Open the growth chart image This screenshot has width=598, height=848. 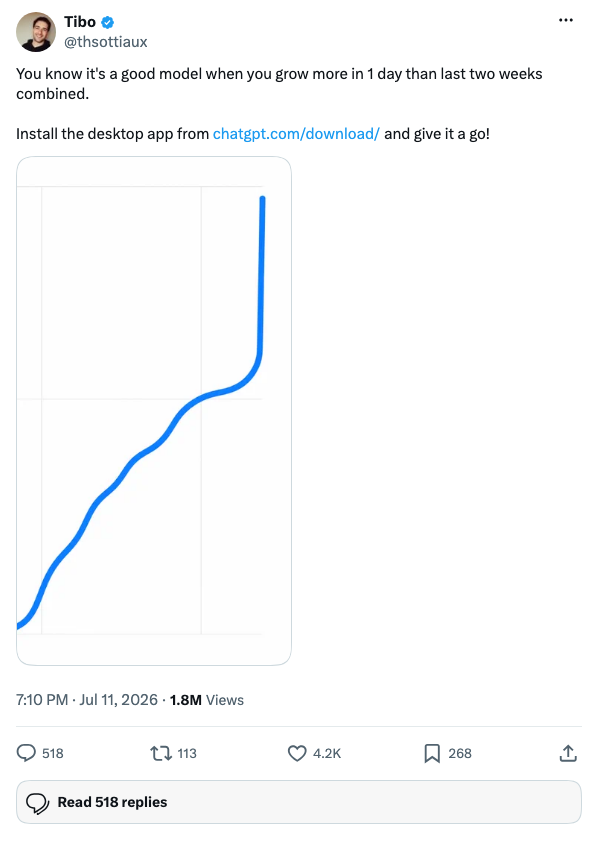point(154,411)
